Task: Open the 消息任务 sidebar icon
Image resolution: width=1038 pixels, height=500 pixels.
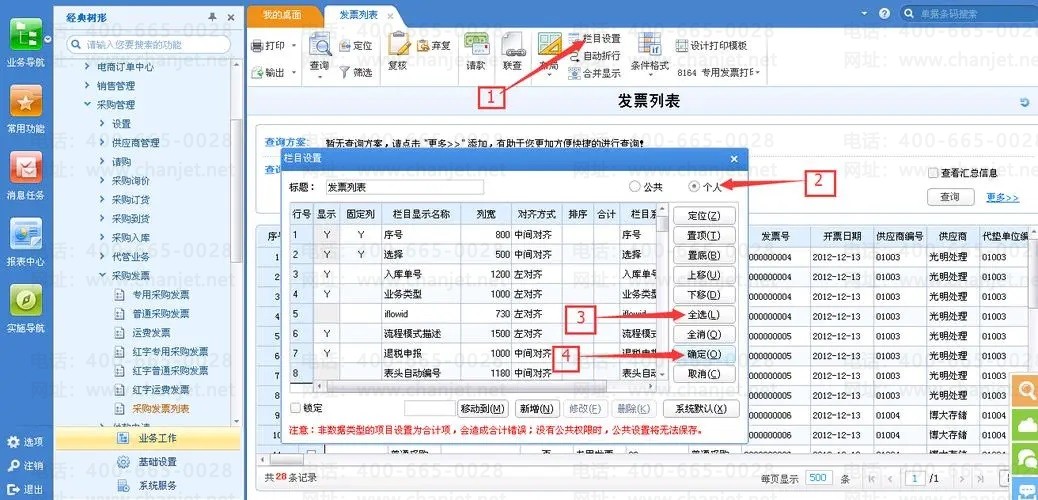Action: click(25, 168)
